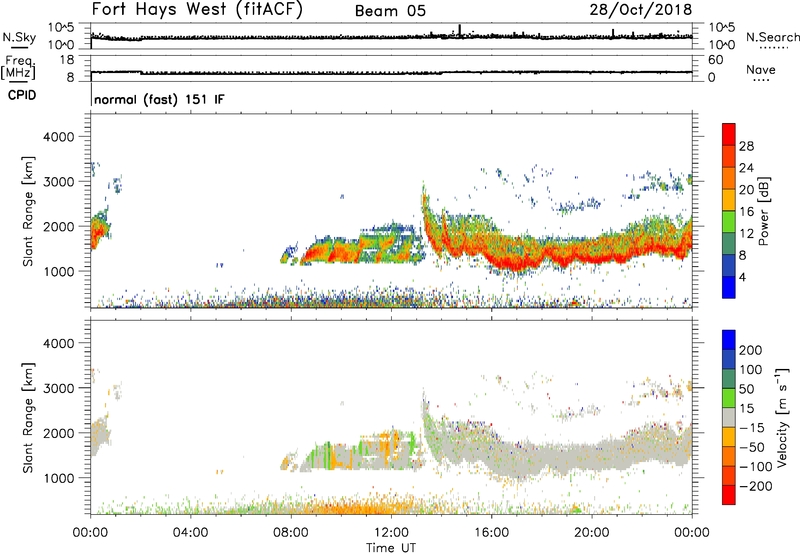Click the '2000' range tick in Velocity panel

coord(59,433)
